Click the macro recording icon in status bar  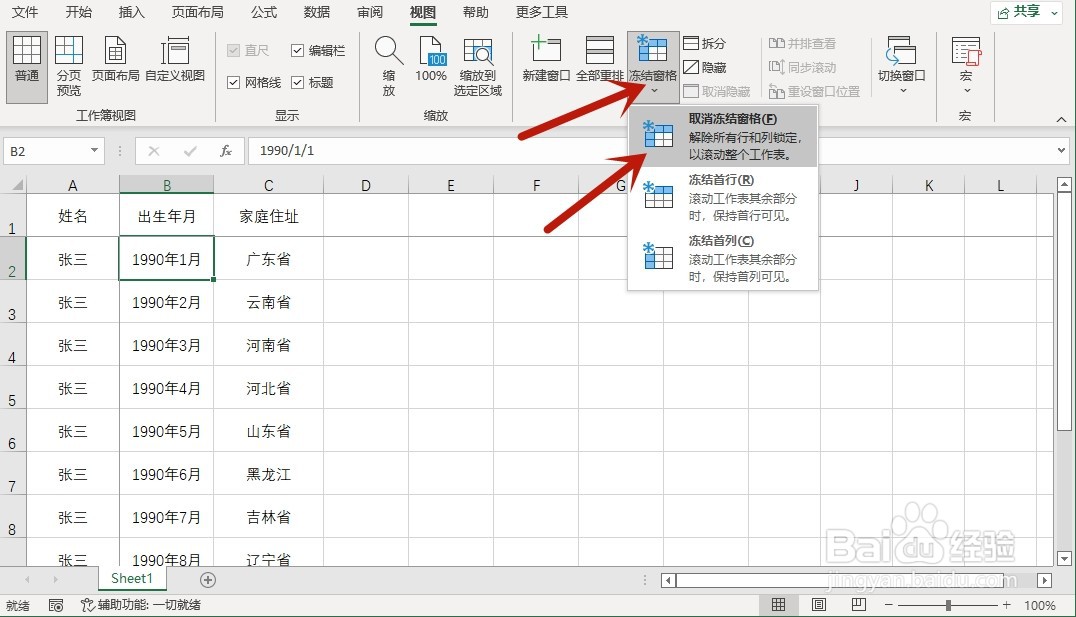56,605
